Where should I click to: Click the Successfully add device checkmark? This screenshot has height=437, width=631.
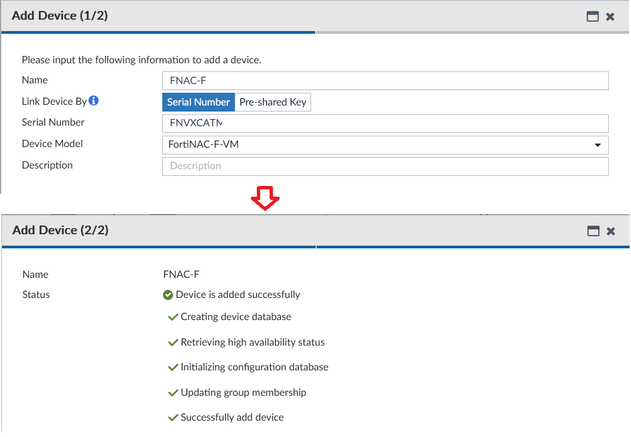[x=173, y=416]
